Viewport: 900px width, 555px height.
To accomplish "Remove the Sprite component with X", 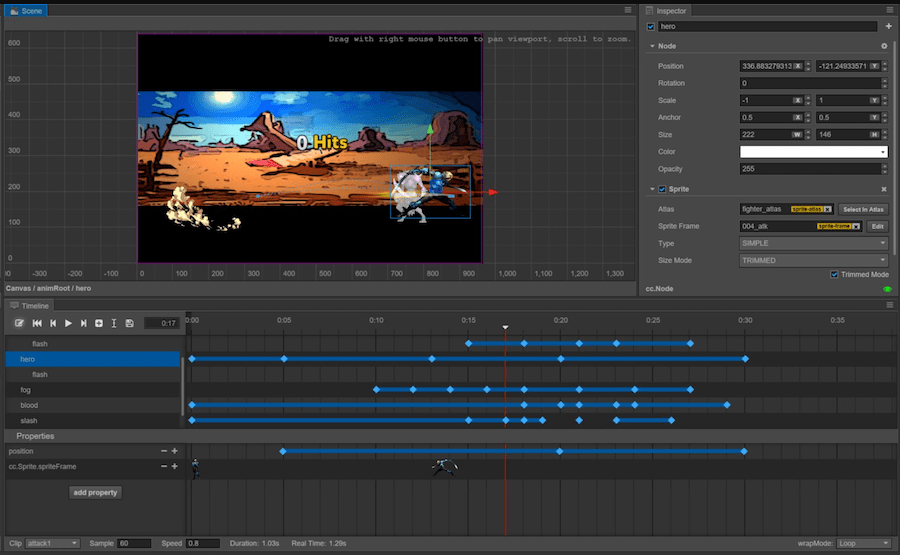I will (x=883, y=189).
